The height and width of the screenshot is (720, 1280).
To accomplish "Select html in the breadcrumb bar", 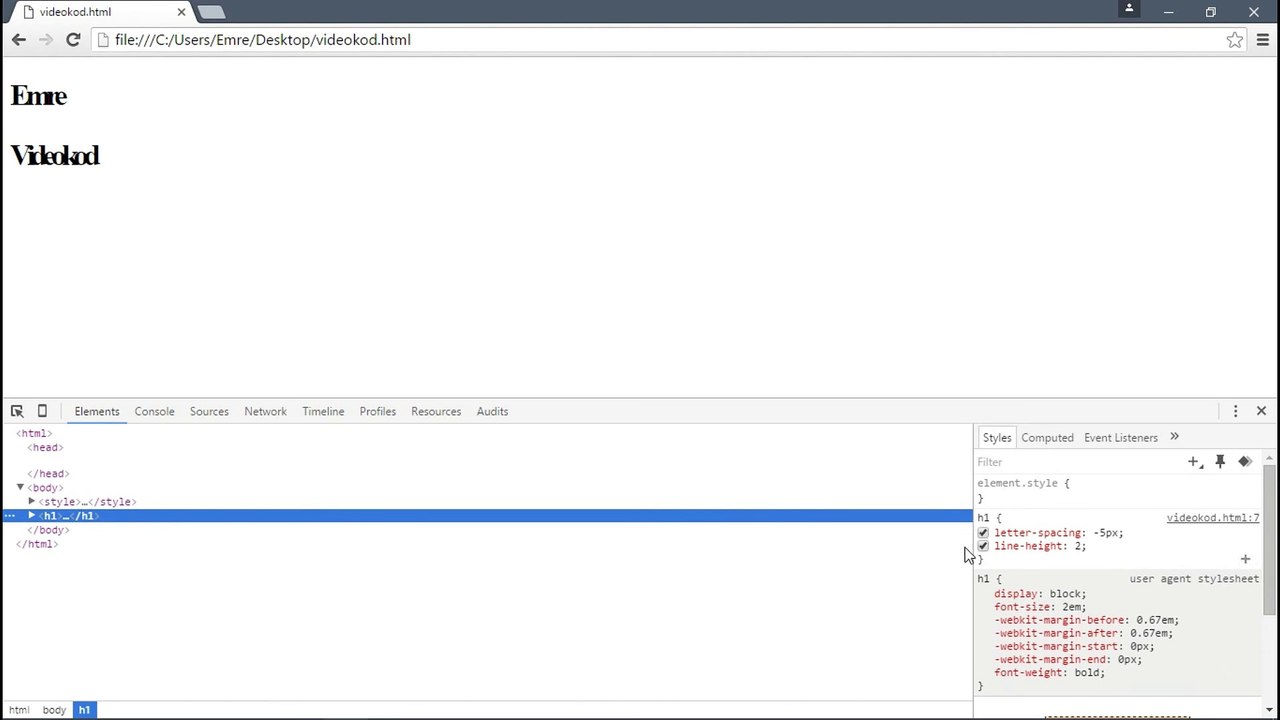I will (x=19, y=710).
